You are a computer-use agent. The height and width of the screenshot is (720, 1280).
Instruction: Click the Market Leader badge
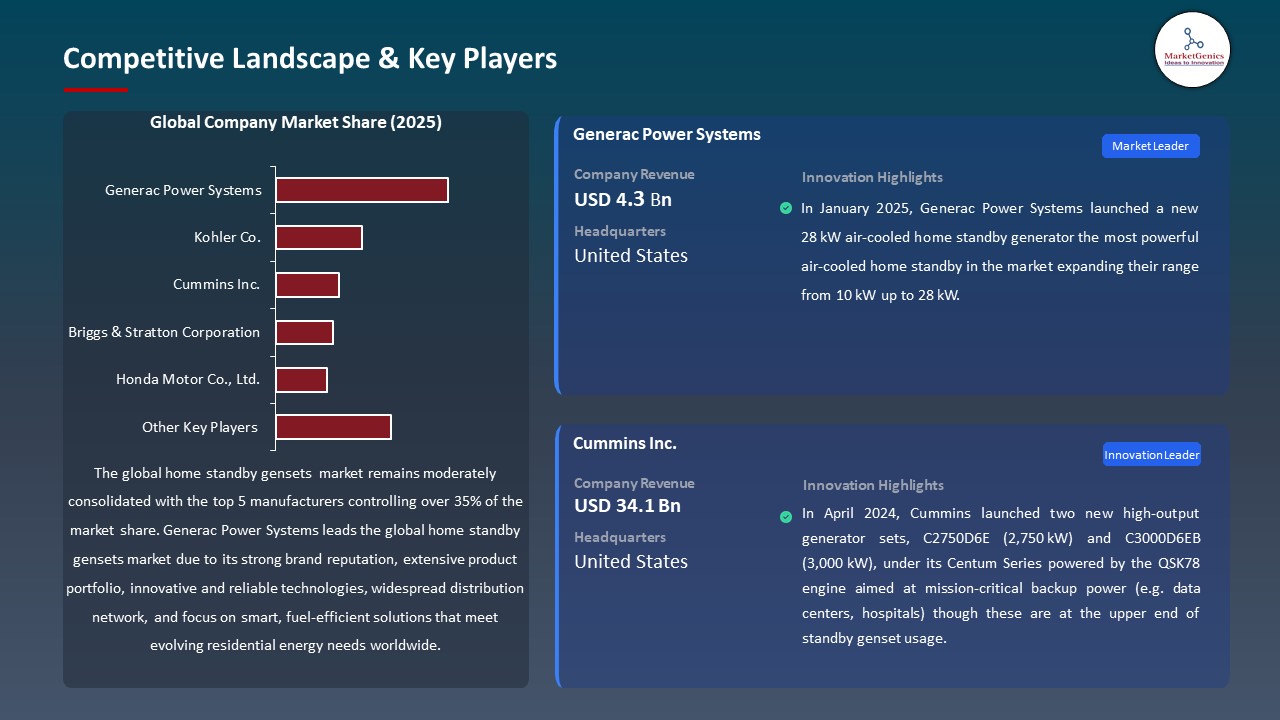click(x=1150, y=145)
